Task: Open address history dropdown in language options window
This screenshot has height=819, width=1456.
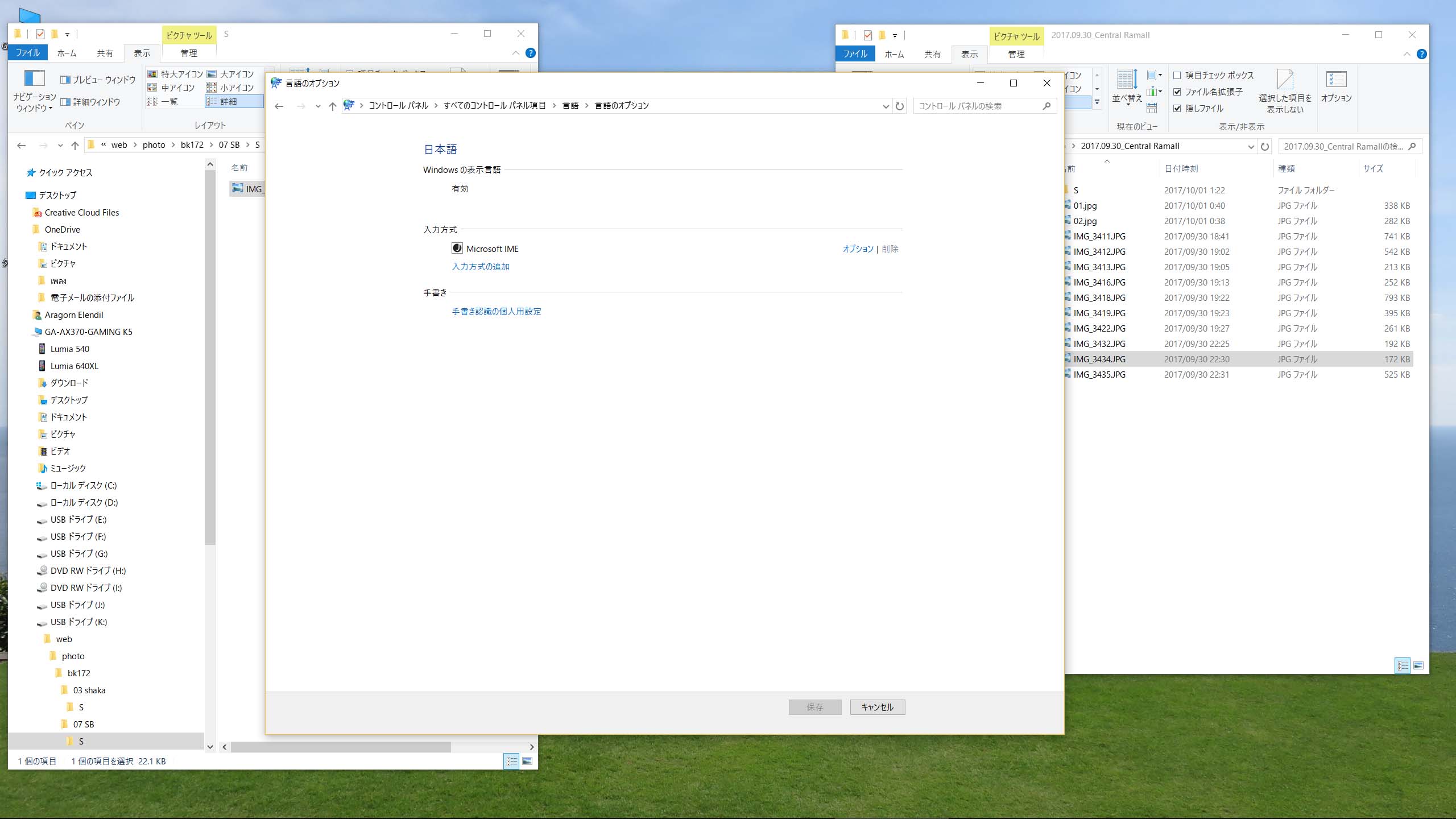Action: 886,106
